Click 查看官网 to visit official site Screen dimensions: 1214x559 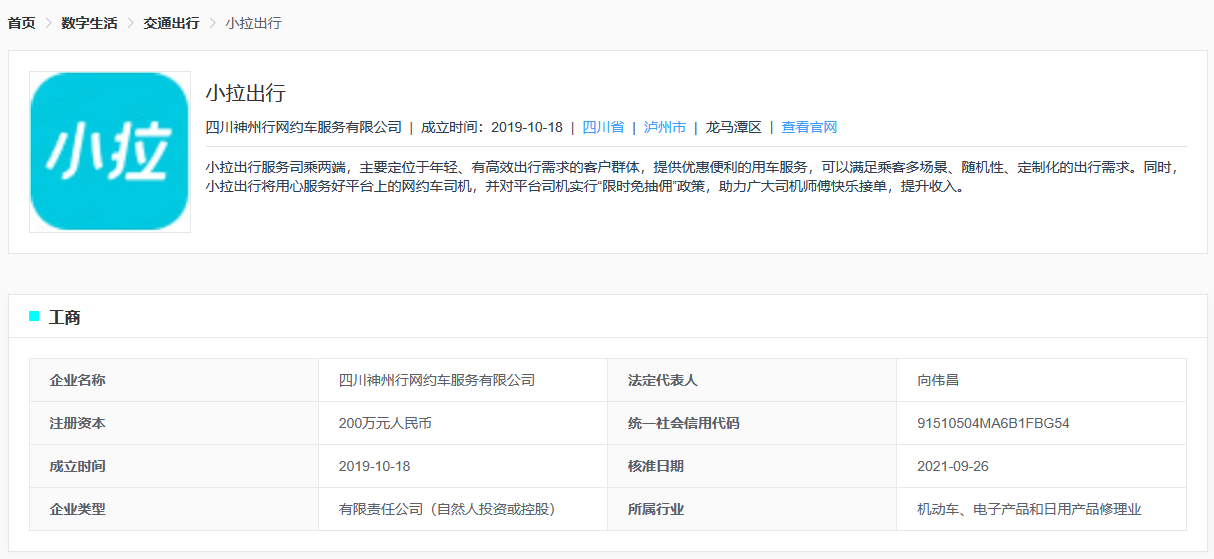tap(809, 127)
